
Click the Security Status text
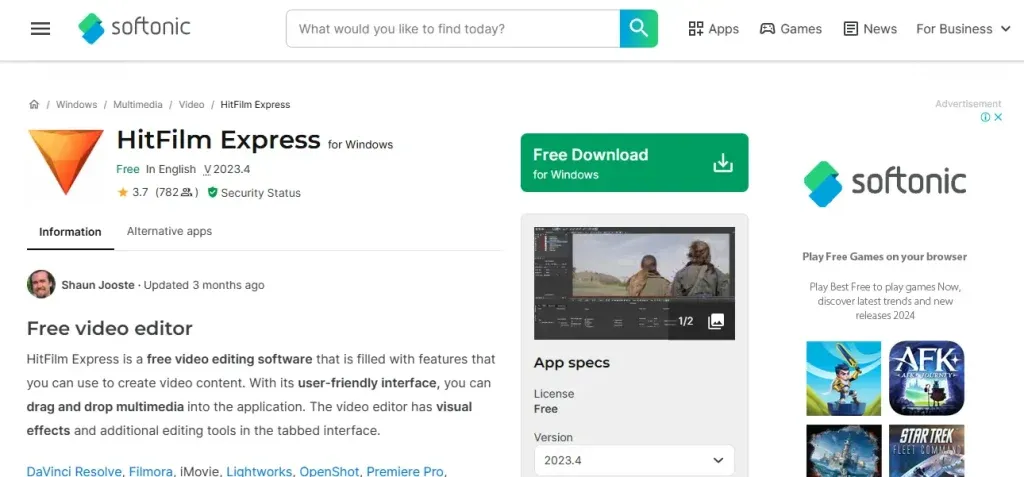coord(261,193)
